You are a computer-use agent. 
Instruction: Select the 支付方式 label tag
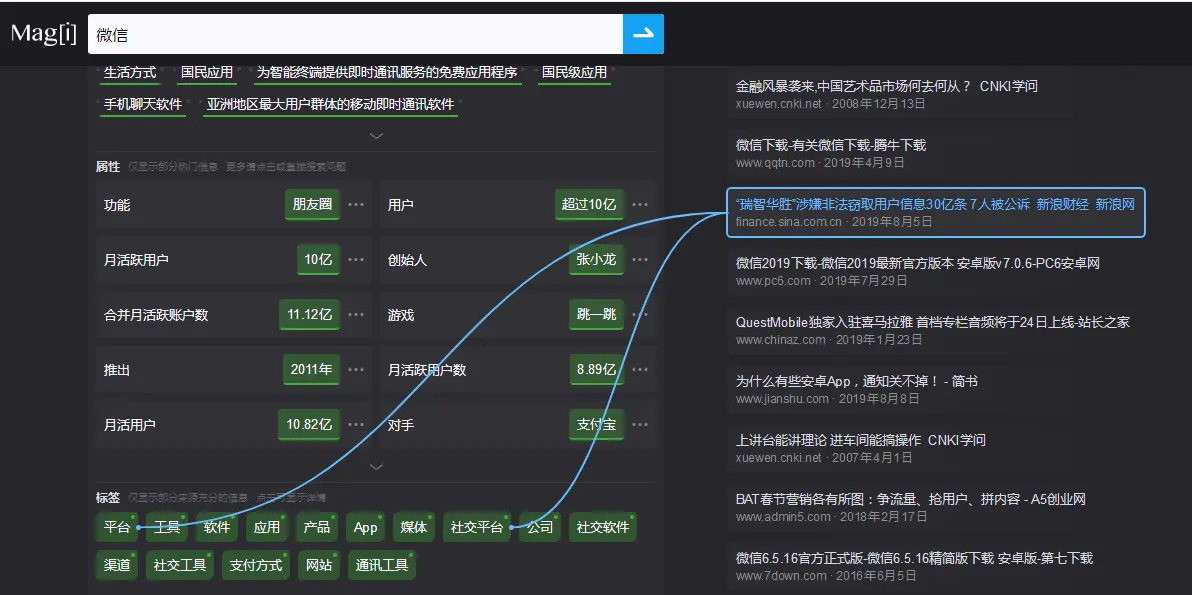point(255,565)
